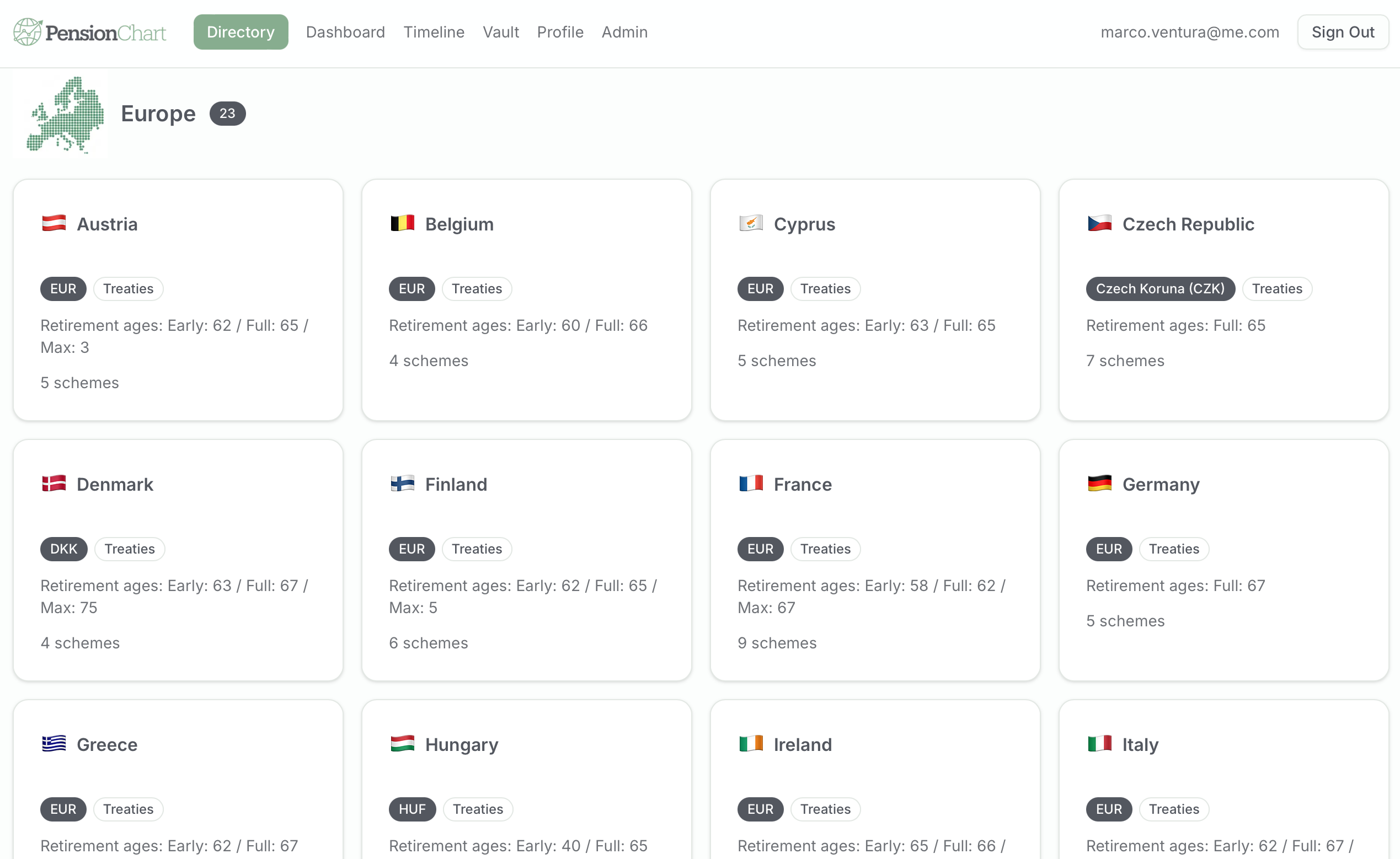The height and width of the screenshot is (859, 1400).
Task: Click the Czech Republic flag icon
Action: point(1099,223)
